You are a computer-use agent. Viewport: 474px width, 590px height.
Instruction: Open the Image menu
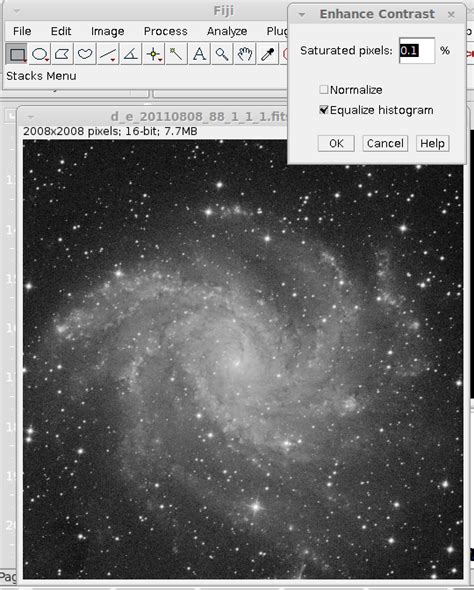[x=108, y=31]
